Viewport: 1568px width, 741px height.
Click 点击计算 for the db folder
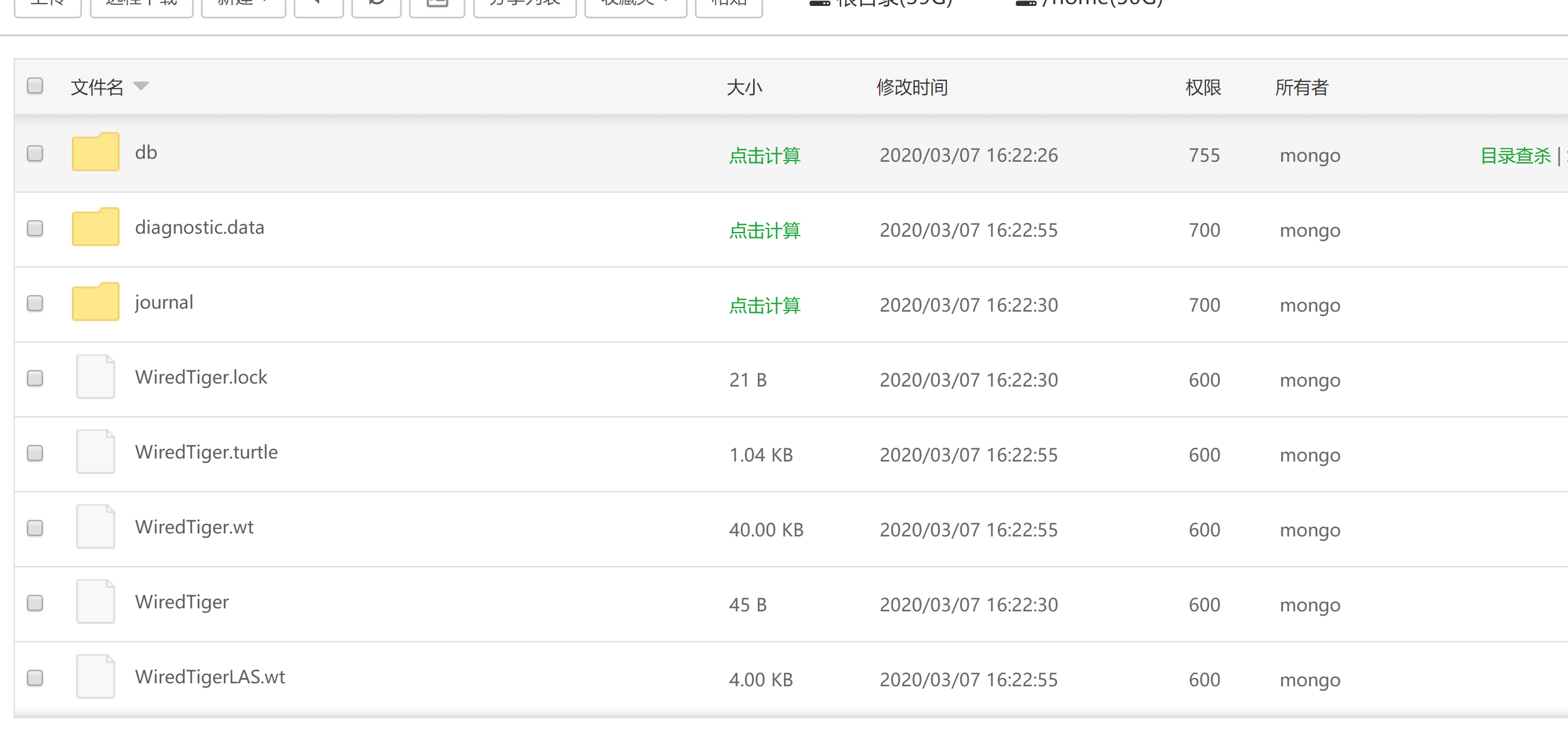(x=764, y=156)
